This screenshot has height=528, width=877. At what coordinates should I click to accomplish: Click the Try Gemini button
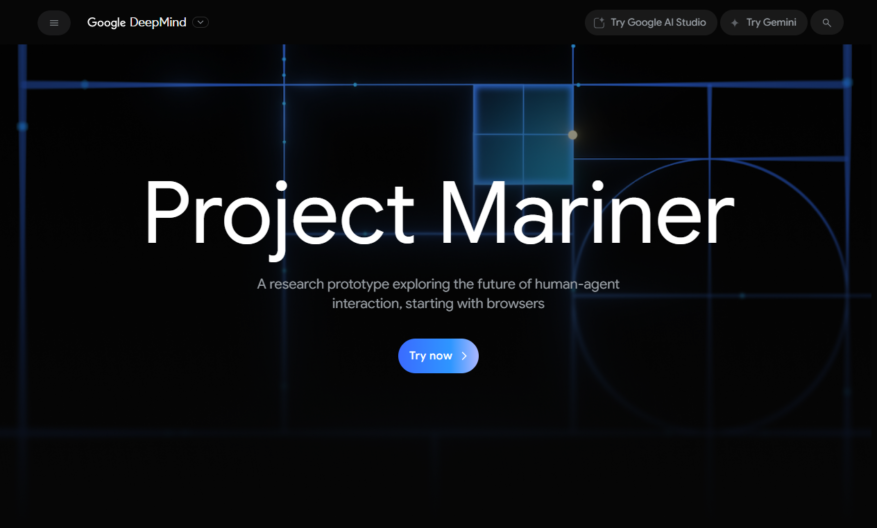click(763, 23)
